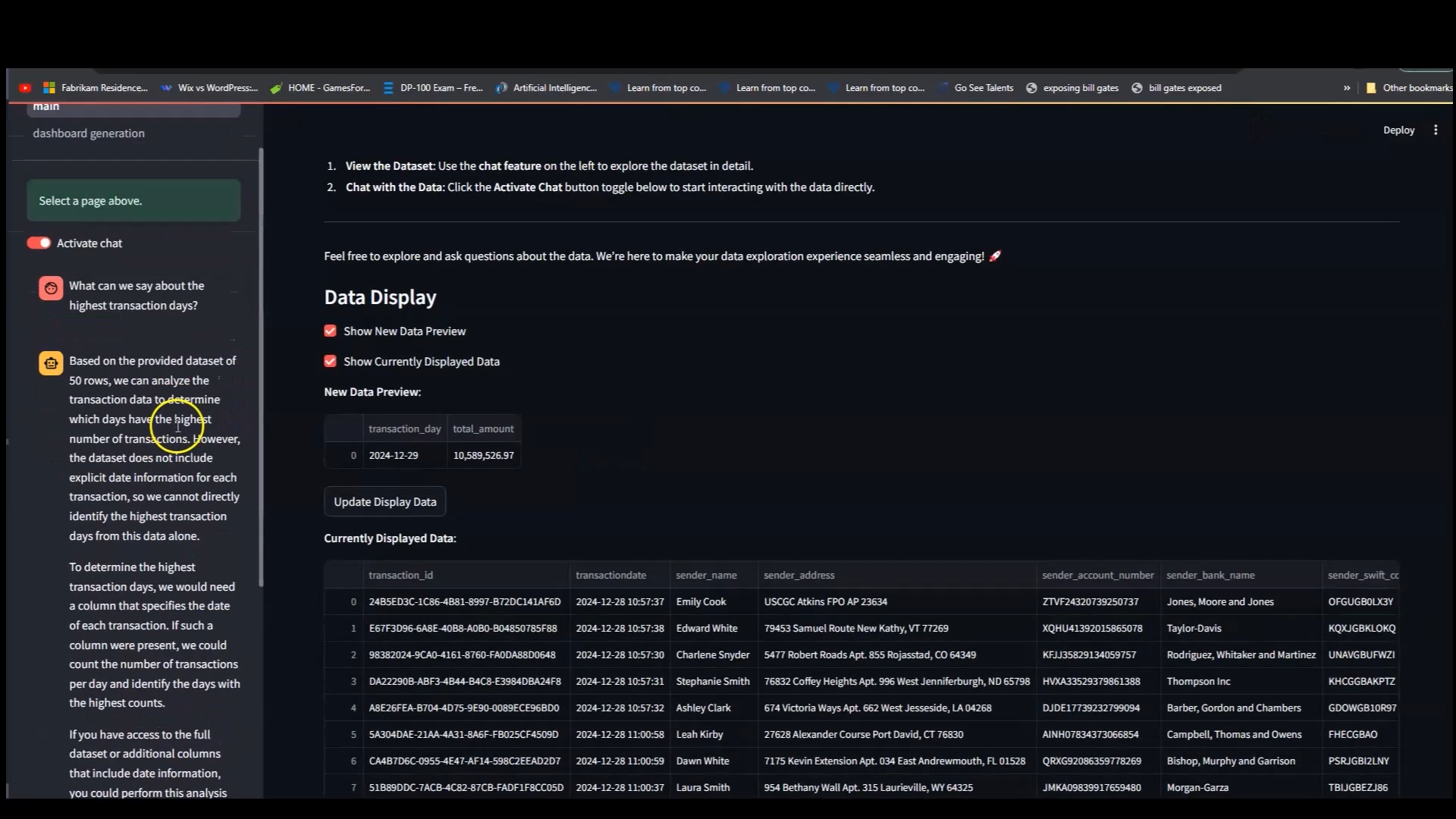Click the user avatar chat icon
Screen dimensions: 1456x819
tap(51, 288)
